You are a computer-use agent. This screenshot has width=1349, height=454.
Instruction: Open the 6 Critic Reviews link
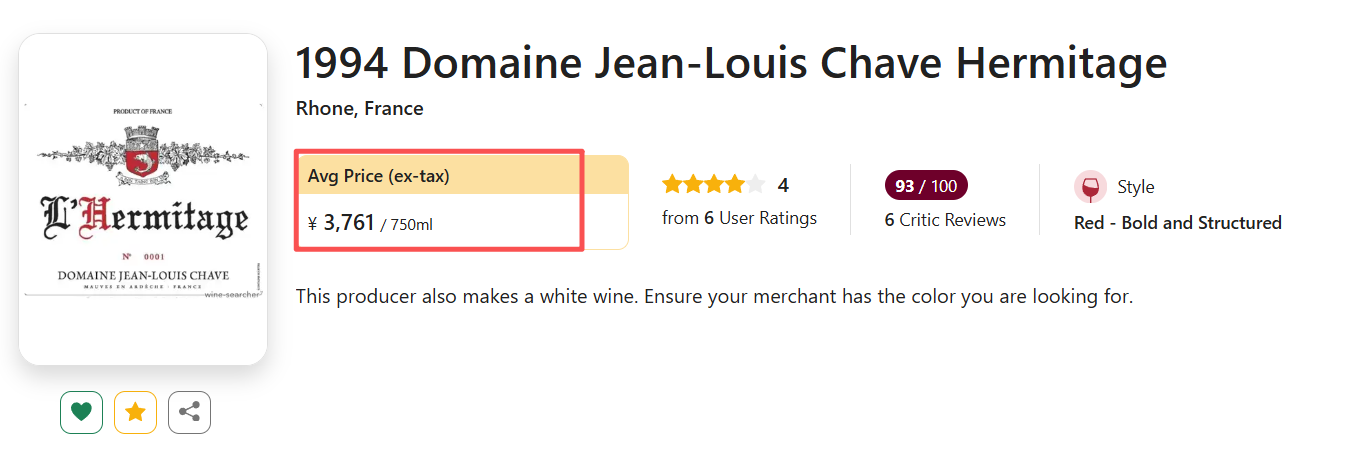tap(945, 220)
